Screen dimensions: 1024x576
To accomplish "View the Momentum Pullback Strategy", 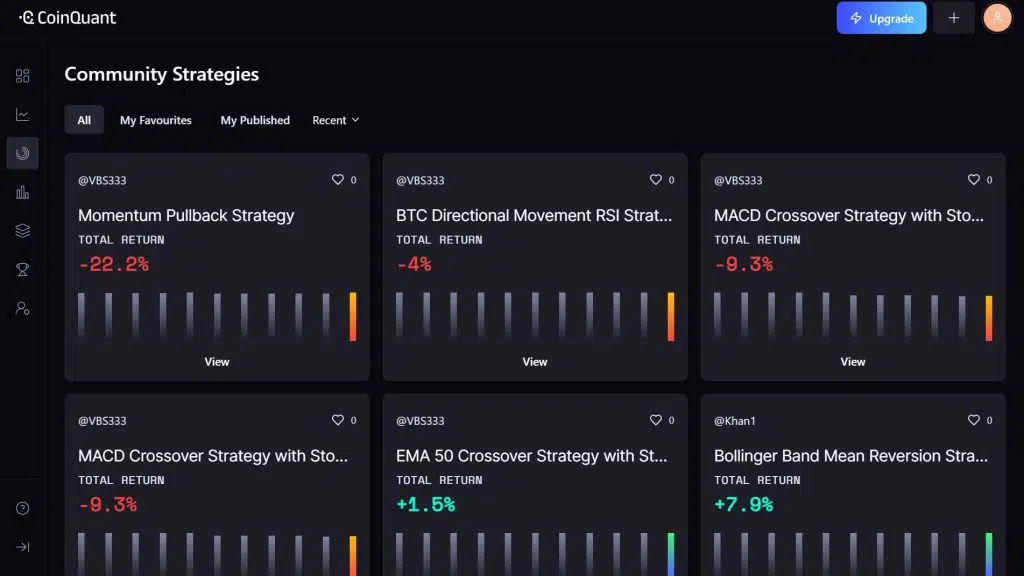I will pos(217,362).
